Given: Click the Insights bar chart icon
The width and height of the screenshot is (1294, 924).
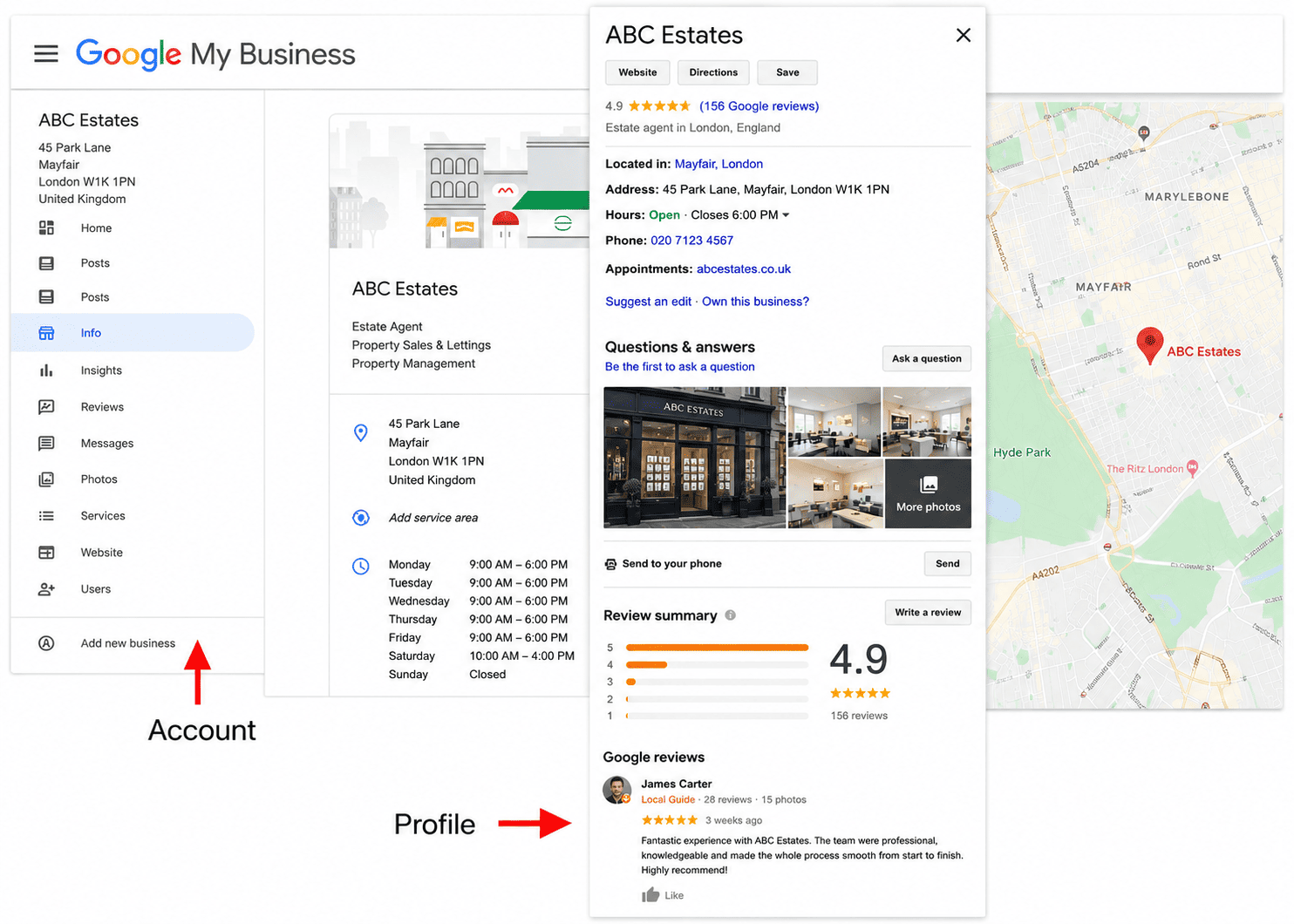Looking at the screenshot, I should point(46,370).
